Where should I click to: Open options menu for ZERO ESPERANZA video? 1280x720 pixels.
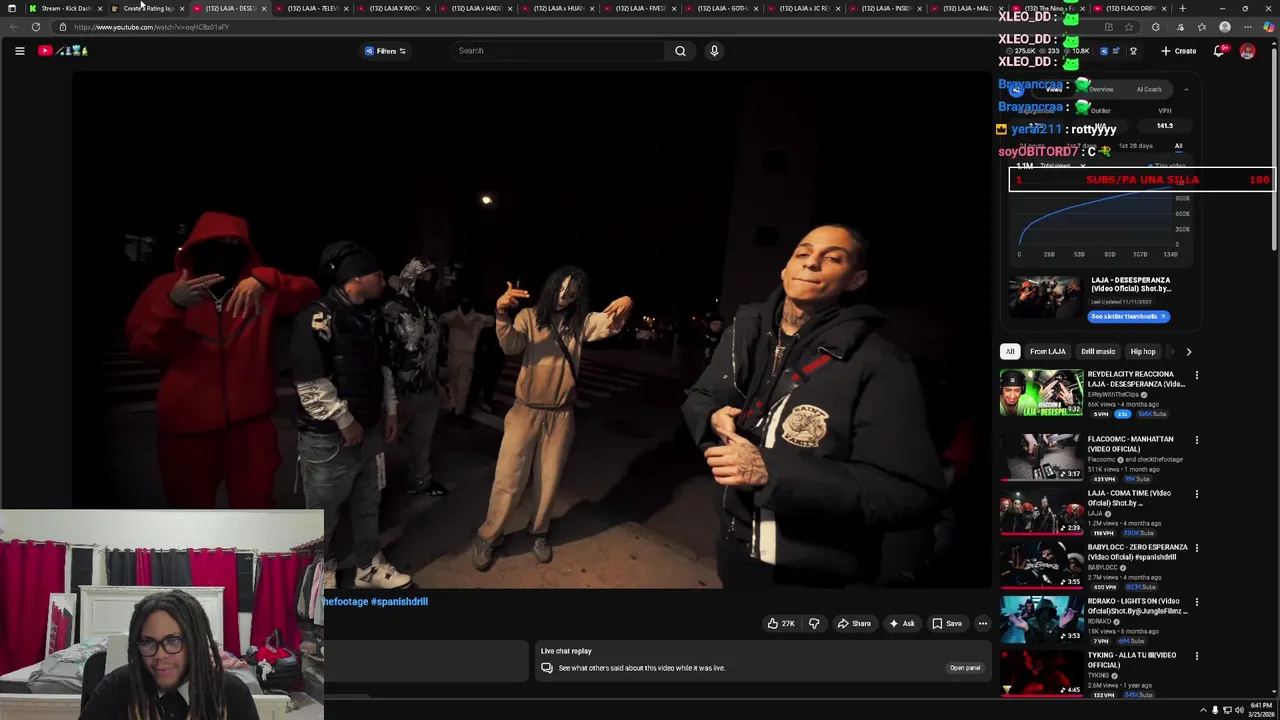pos(1196,549)
